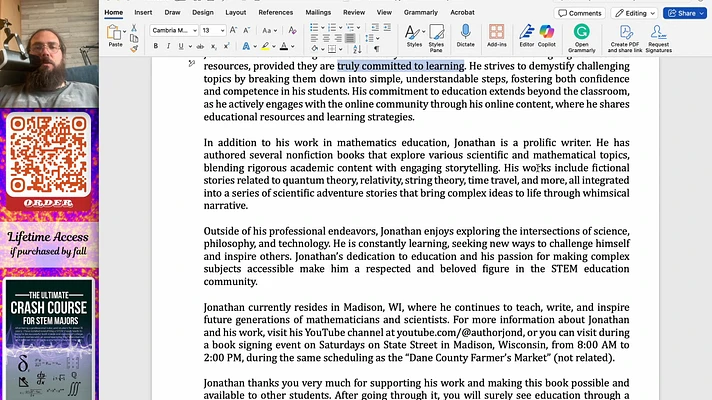Click the Paste clipboard icon
The image size is (712, 400).
114,33
